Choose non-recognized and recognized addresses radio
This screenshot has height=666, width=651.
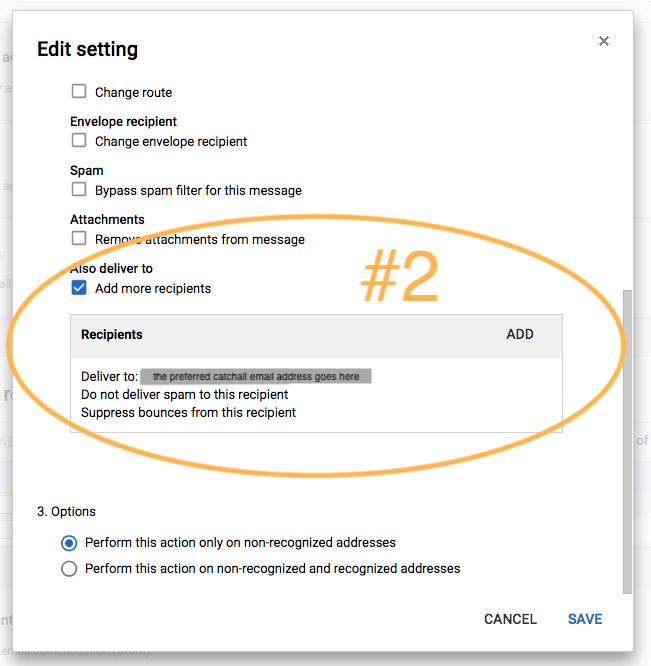[x=69, y=569]
